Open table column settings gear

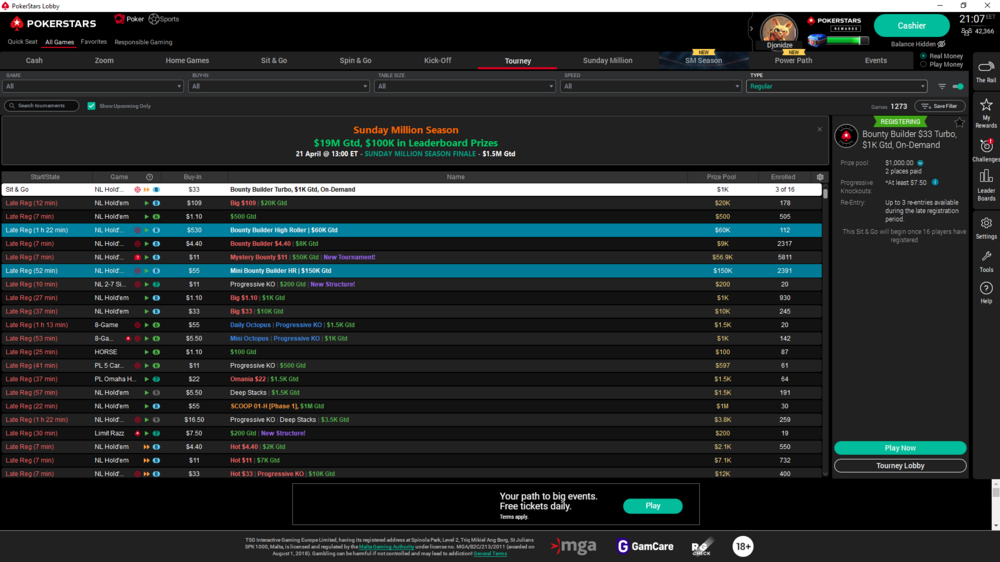click(820, 177)
